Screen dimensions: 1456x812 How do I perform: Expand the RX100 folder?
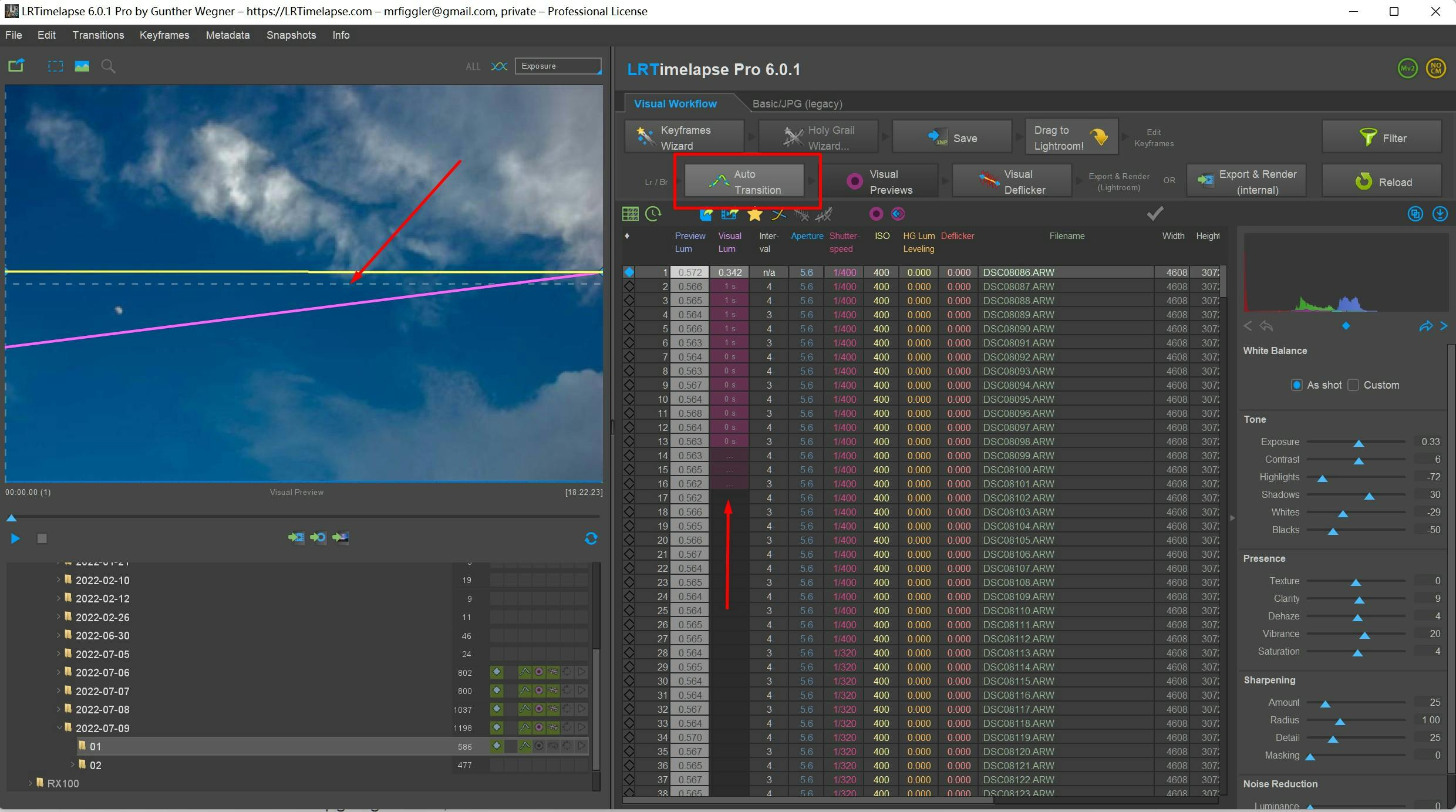click(31, 783)
